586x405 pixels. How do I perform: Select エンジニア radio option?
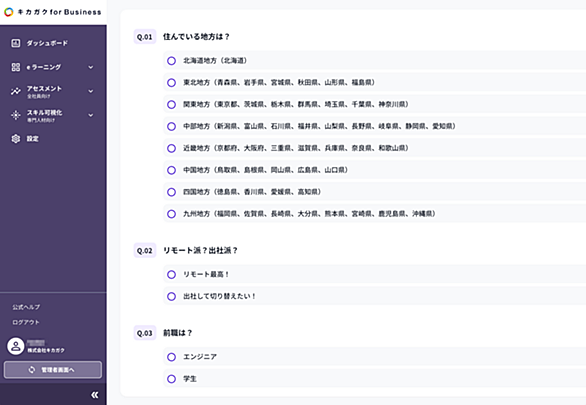tap(172, 357)
